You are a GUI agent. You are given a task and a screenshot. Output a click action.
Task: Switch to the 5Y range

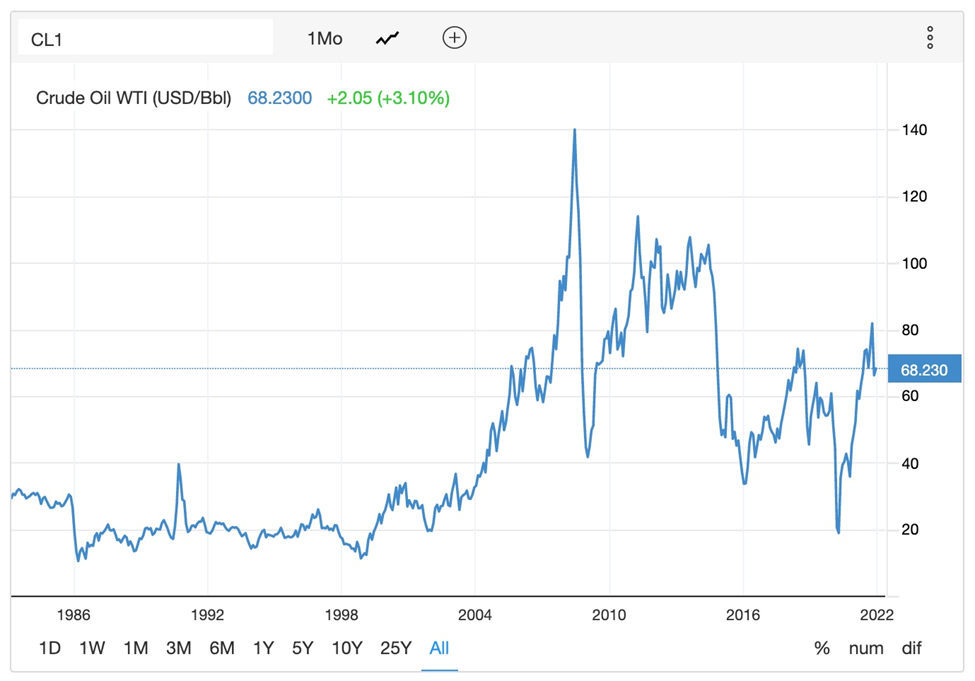302,648
